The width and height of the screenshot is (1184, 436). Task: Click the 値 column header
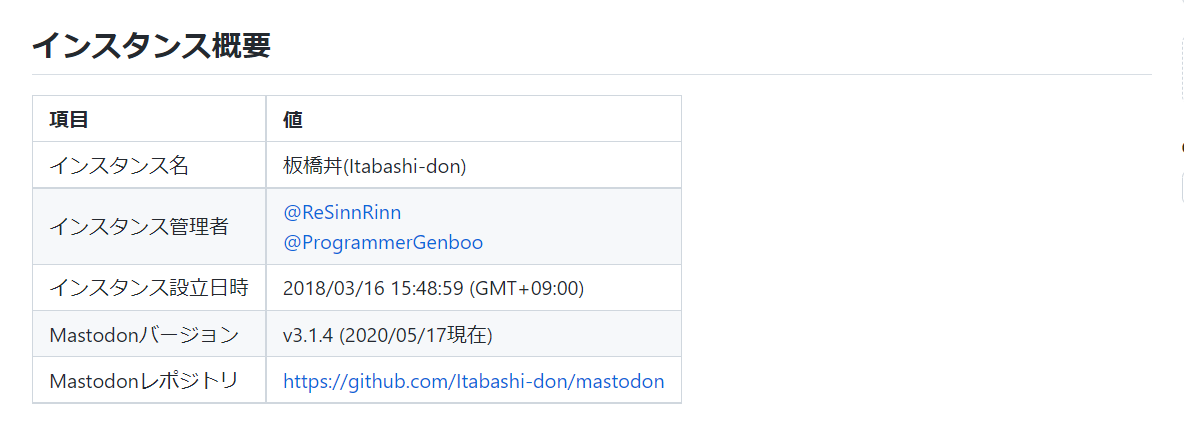(293, 120)
